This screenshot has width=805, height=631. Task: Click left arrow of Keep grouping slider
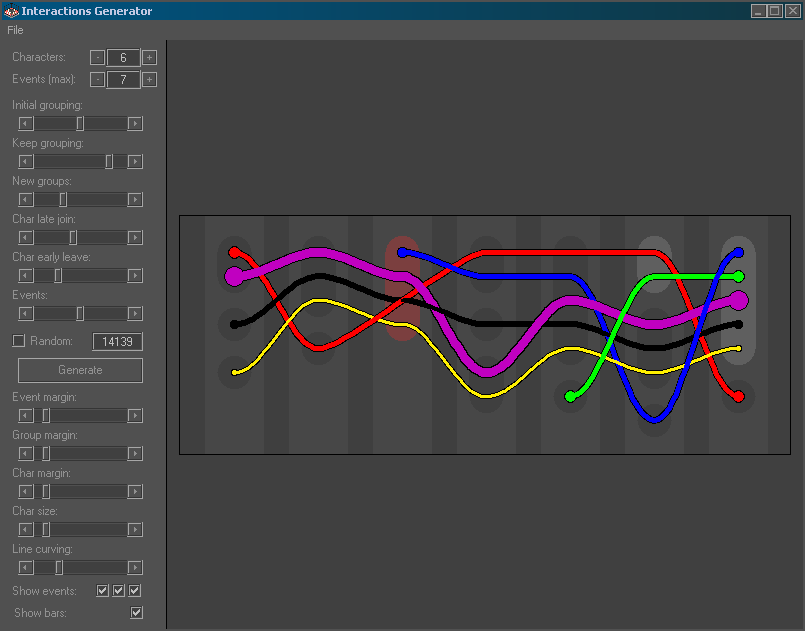[x=27, y=162]
